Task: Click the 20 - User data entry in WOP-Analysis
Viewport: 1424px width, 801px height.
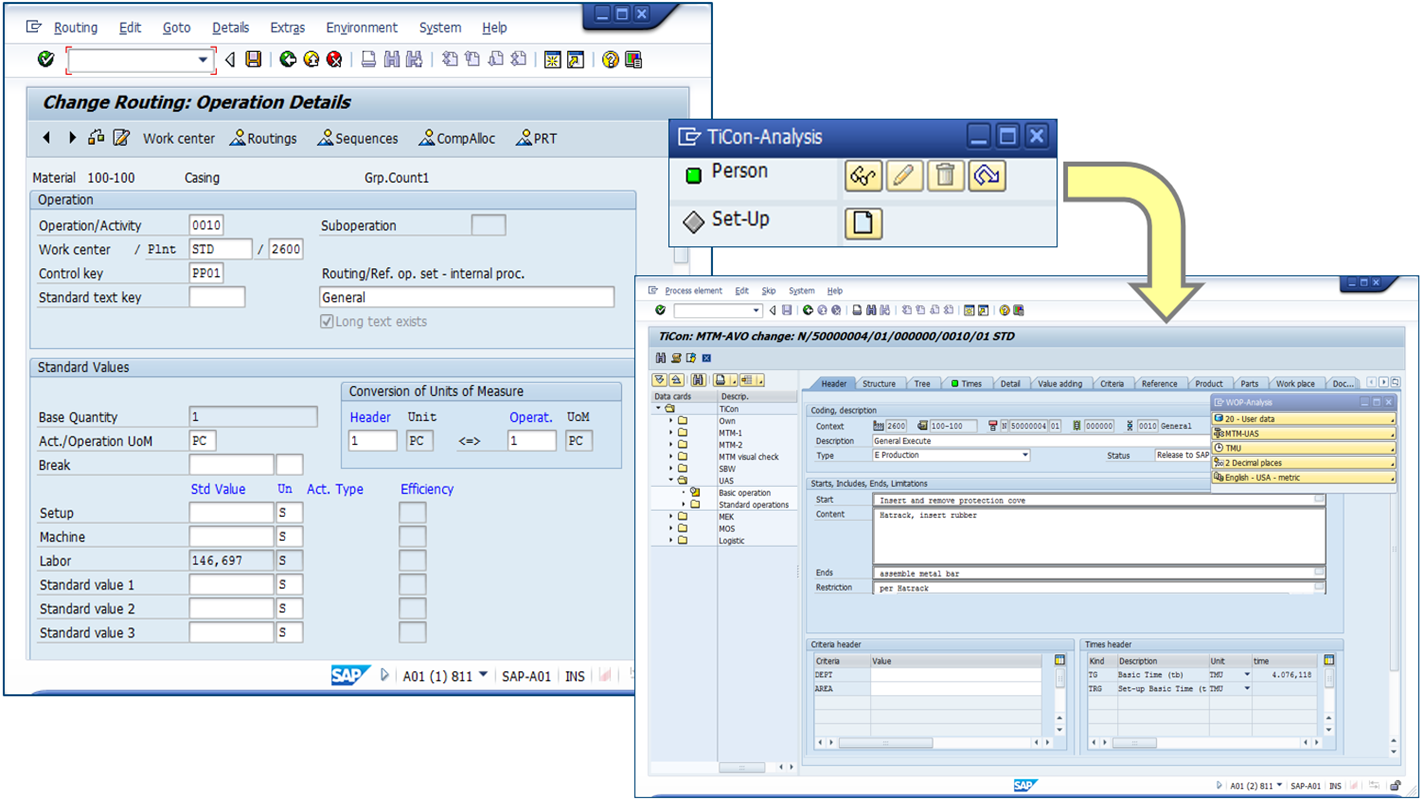Action: [x=1303, y=419]
